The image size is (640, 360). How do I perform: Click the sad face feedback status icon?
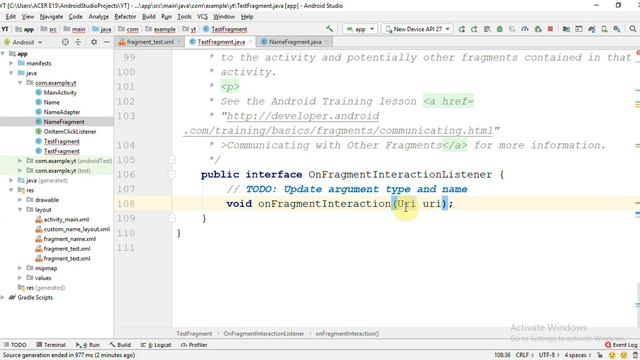pos(624,355)
